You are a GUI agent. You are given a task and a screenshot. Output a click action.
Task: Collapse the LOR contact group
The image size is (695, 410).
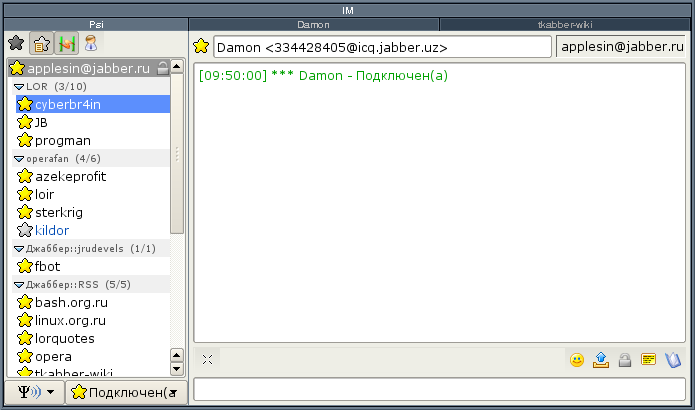click(x=18, y=87)
